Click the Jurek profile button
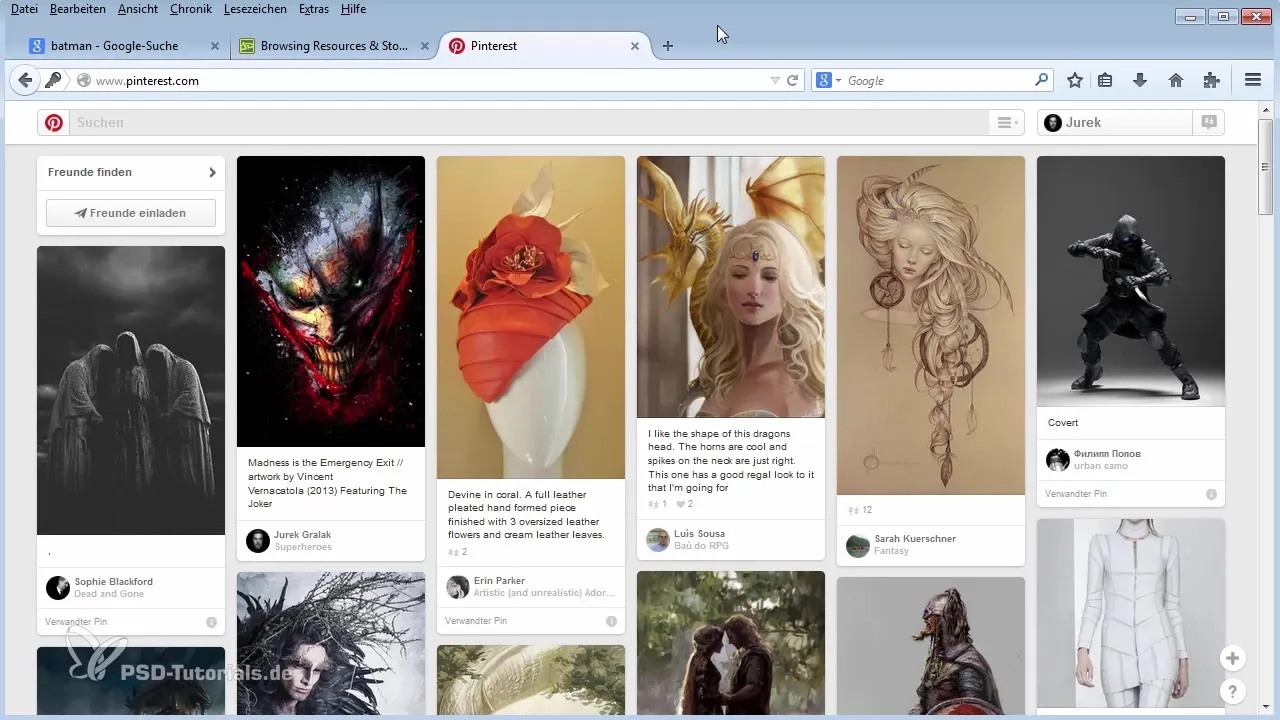 [1115, 123]
